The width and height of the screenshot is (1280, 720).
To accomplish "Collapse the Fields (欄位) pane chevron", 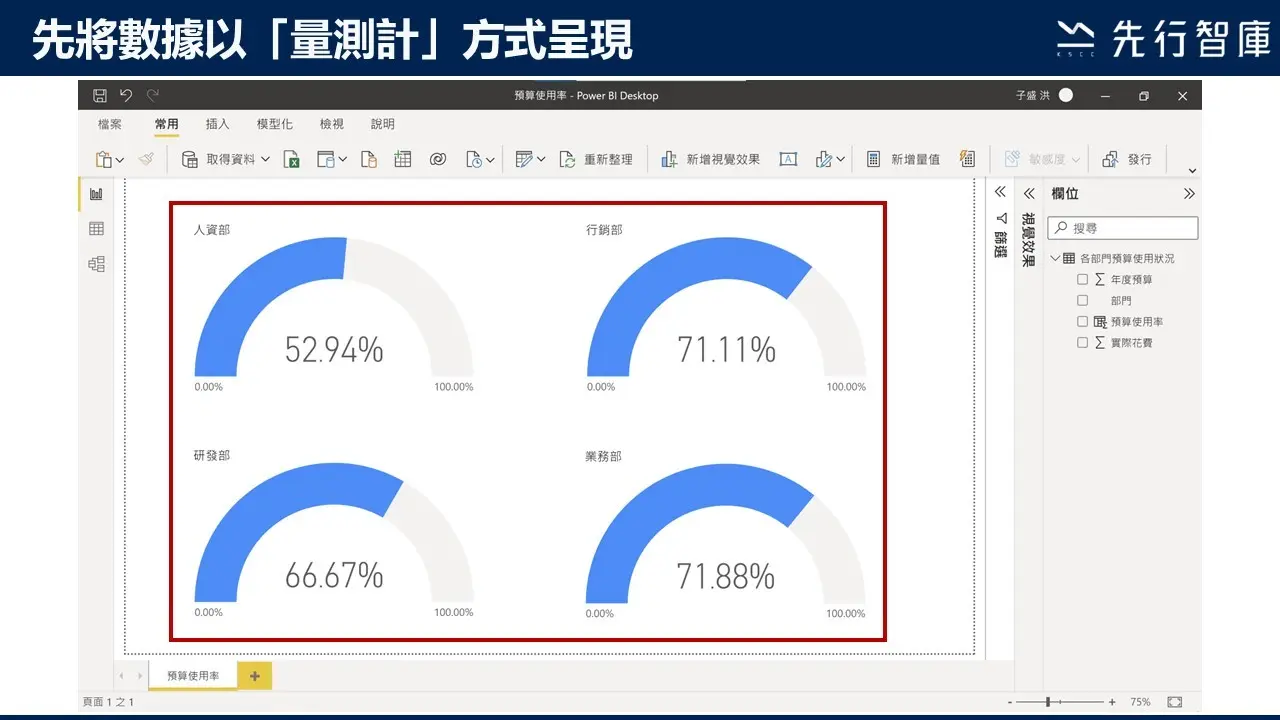I will (1189, 194).
